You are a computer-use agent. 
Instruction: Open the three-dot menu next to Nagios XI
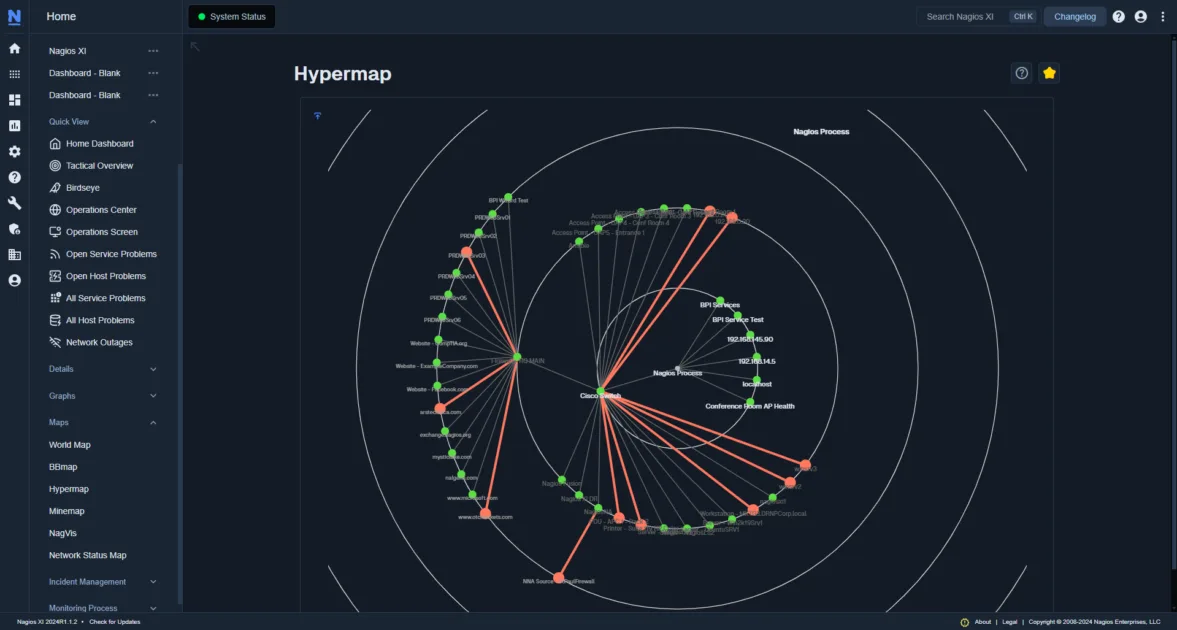153,50
